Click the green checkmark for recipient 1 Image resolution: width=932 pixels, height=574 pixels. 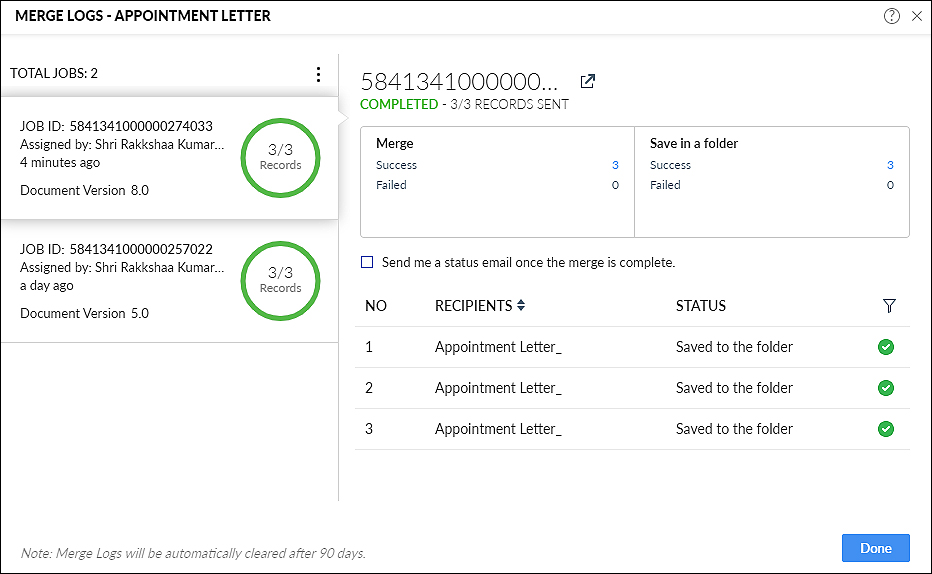pos(886,347)
